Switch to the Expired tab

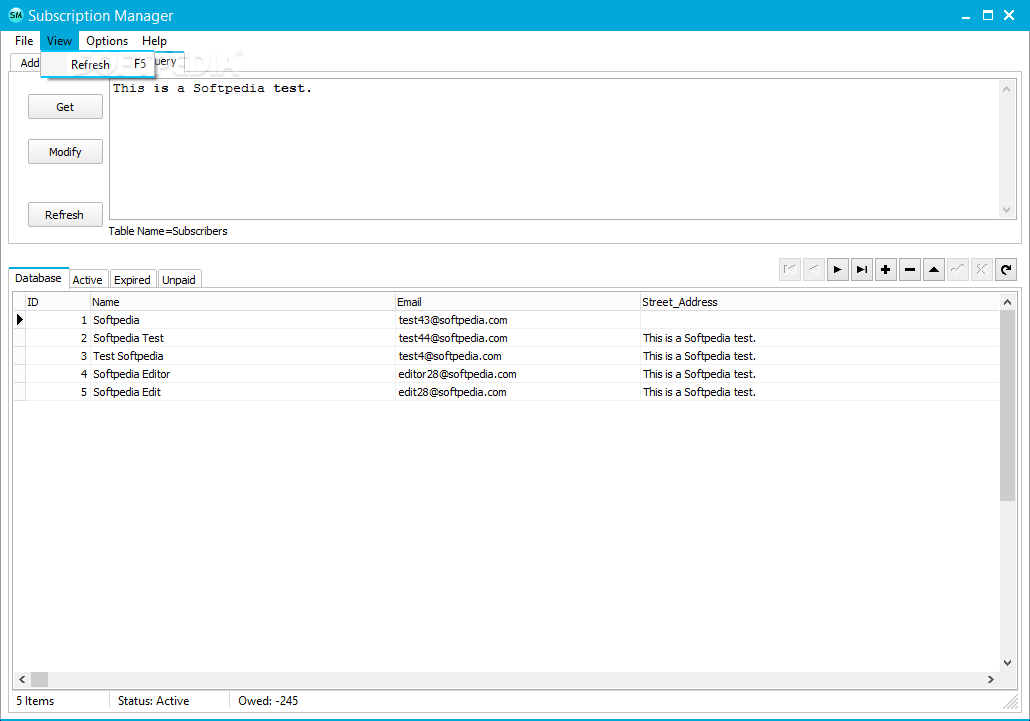pyautogui.click(x=132, y=280)
